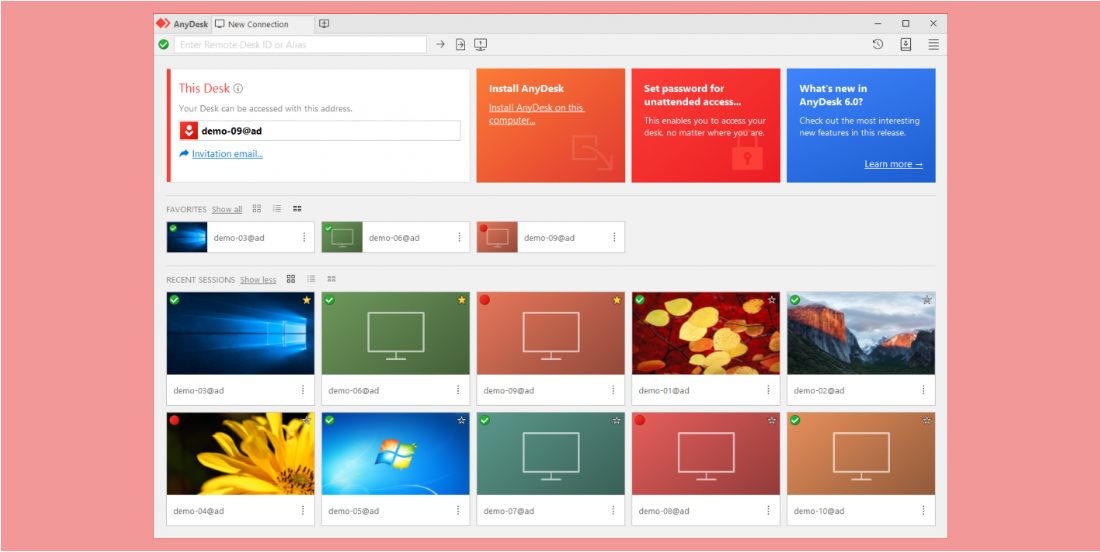Open options menu for demo-03@ad favorite
The width and height of the screenshot is (1100, 552).
tap(304, 237)
